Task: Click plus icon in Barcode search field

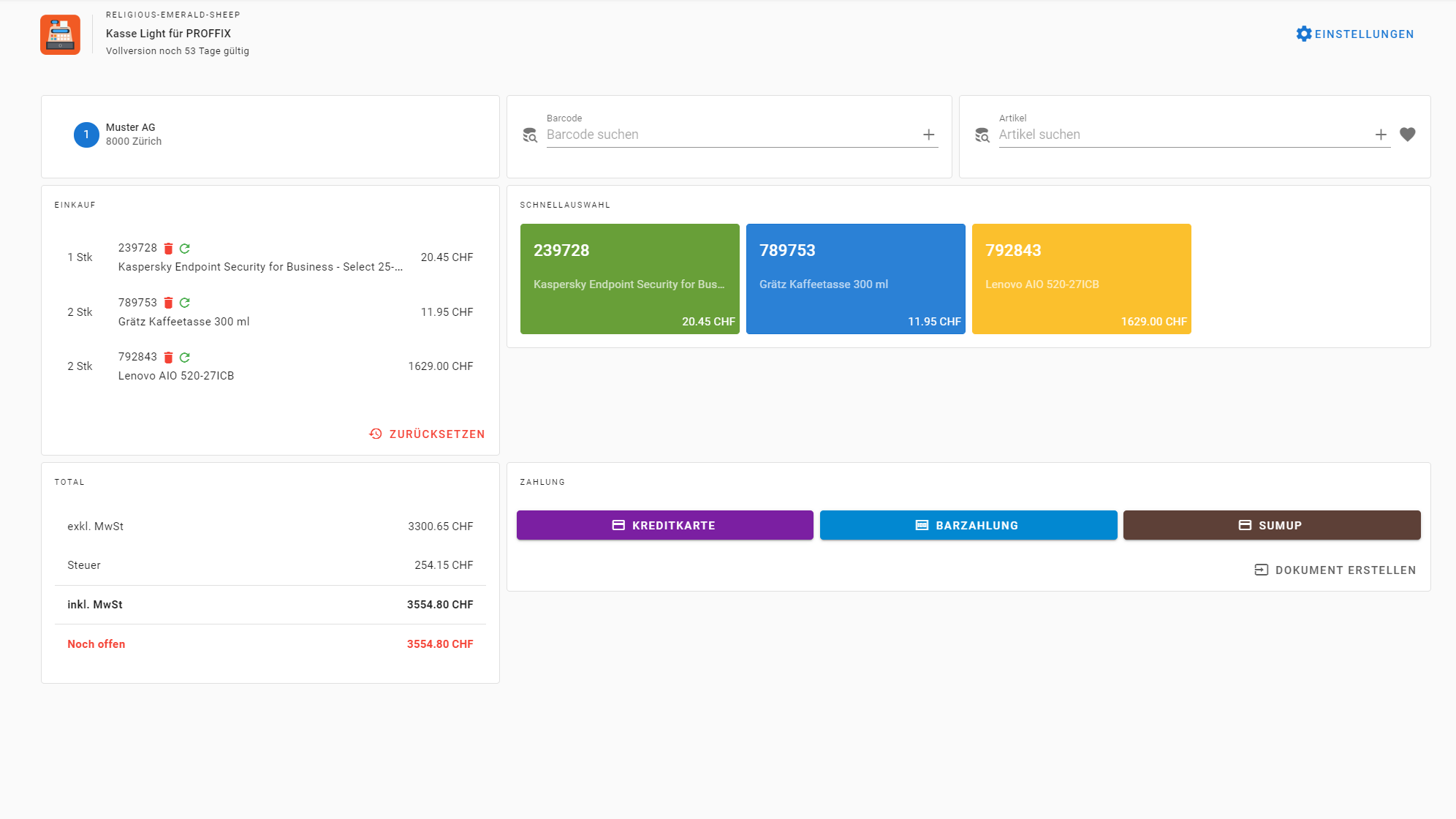Action: (x=928, y=135)
